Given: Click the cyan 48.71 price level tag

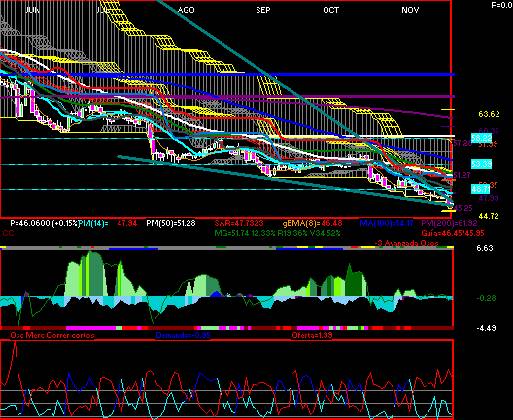Looking at the screenshot, I should coord(480,189).
